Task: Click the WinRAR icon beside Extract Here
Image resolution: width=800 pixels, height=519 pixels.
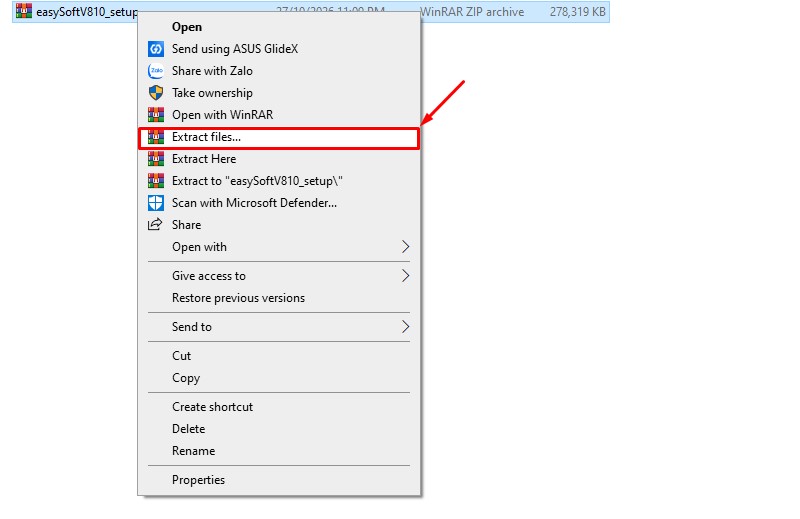Action: tap(156, 159)
